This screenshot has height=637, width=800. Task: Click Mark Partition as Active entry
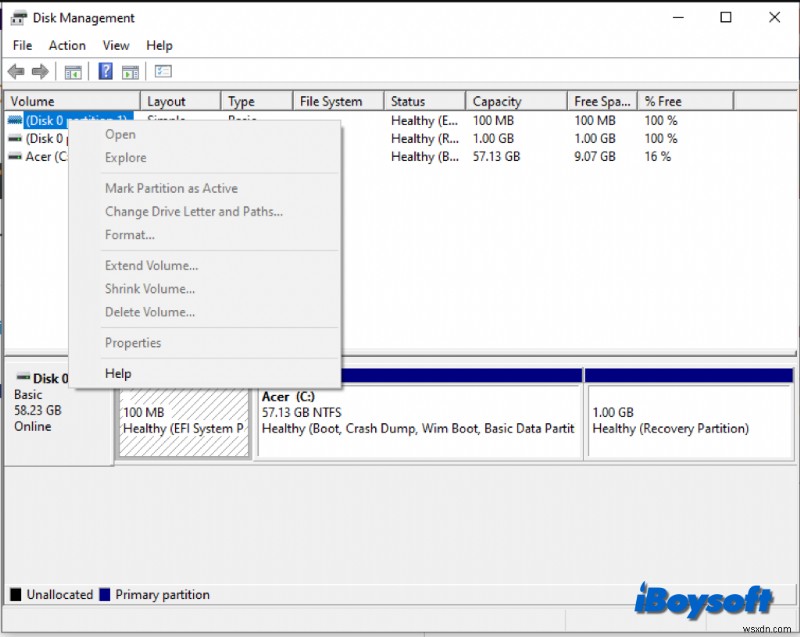point(171,188)
